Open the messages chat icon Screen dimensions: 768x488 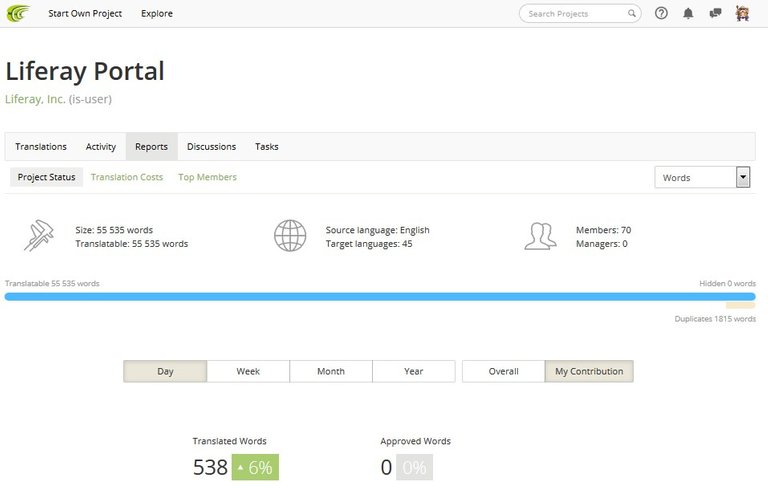[715, 13]
